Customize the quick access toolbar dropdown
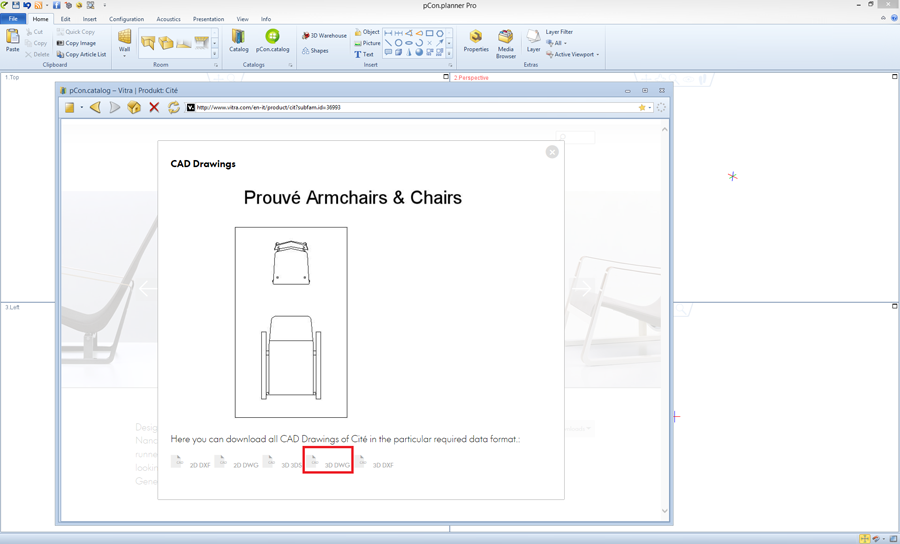900x544 pixels. [104, 5]
